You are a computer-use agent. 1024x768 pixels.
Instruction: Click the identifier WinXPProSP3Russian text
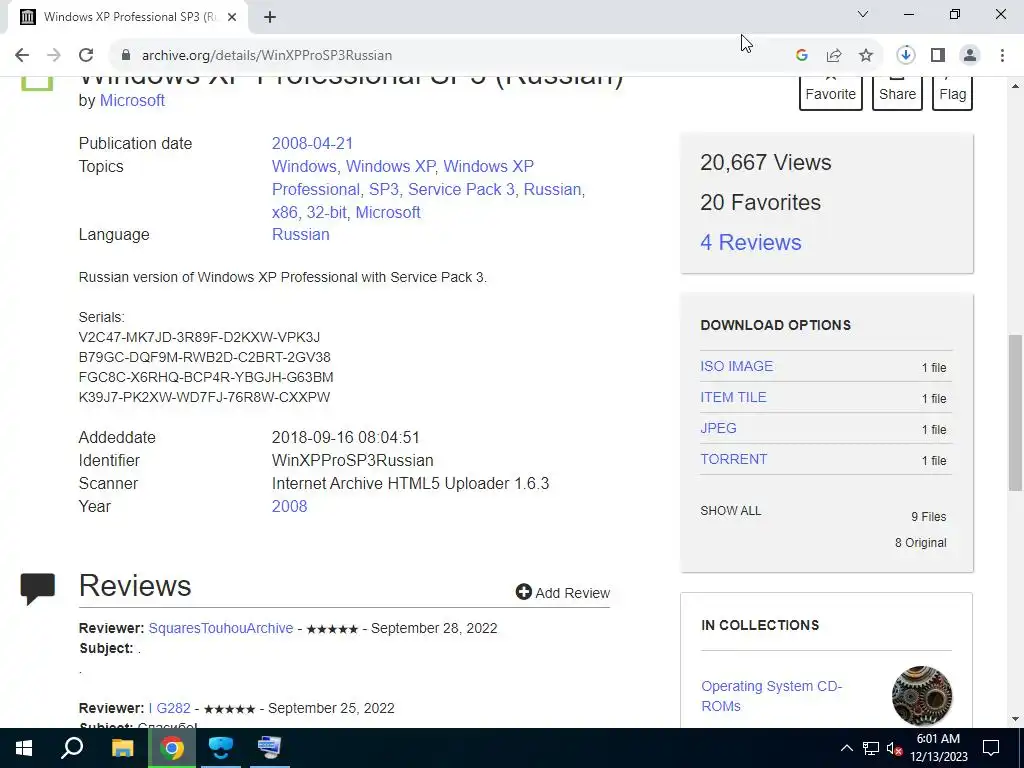[x=353, y=460]
